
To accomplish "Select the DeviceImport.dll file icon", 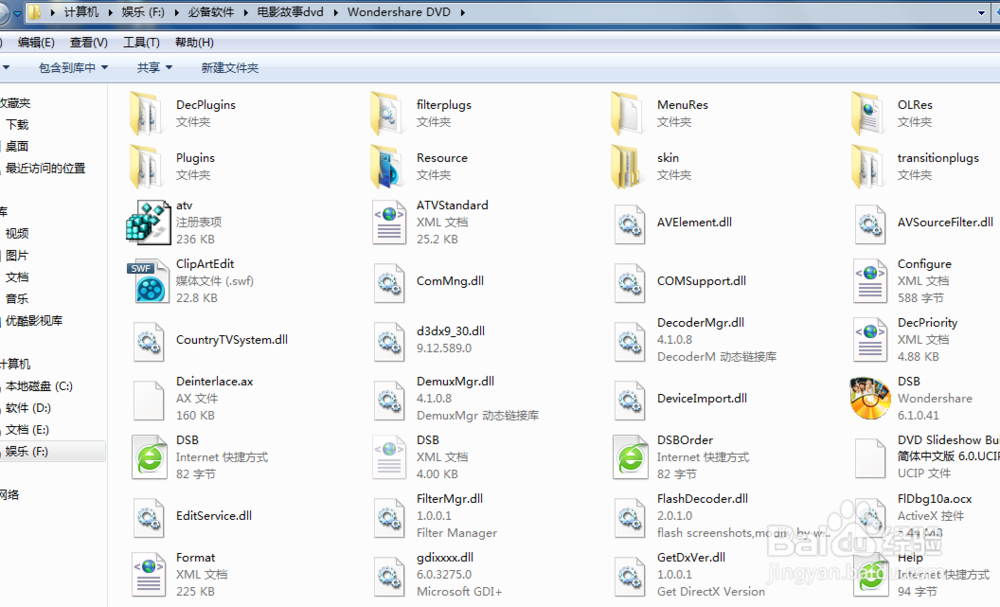I will coord(629,400).
